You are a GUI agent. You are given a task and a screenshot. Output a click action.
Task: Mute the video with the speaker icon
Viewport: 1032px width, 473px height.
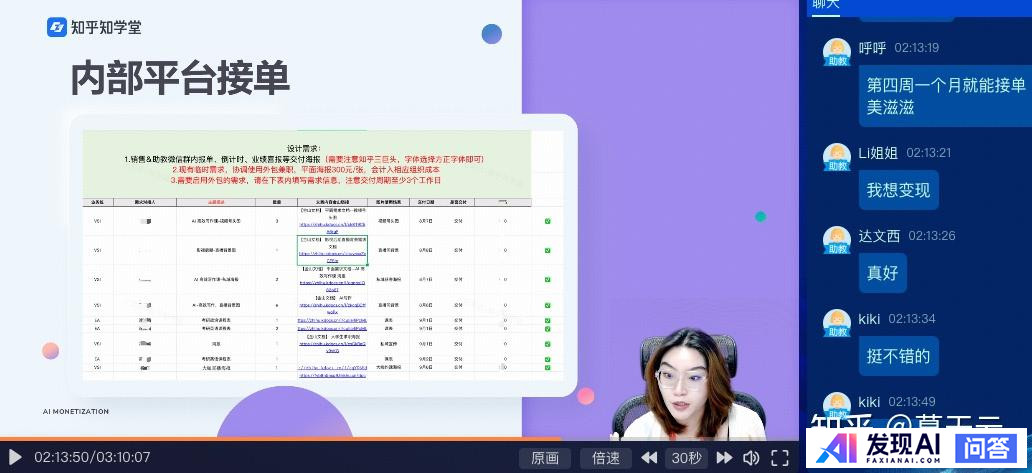[x=751, y=458]
